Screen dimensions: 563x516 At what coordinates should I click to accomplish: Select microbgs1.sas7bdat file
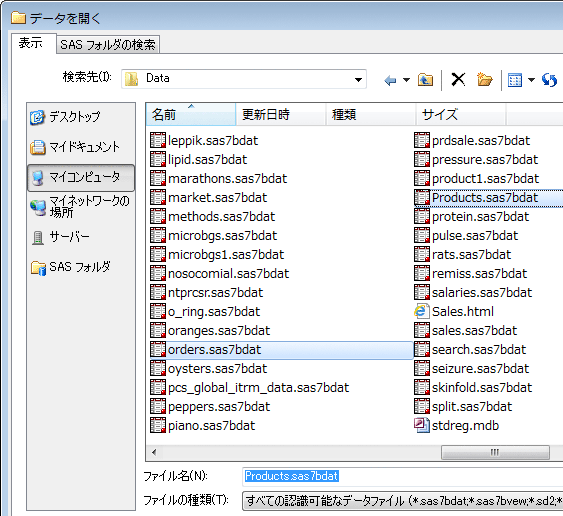(x=217, y=255)
